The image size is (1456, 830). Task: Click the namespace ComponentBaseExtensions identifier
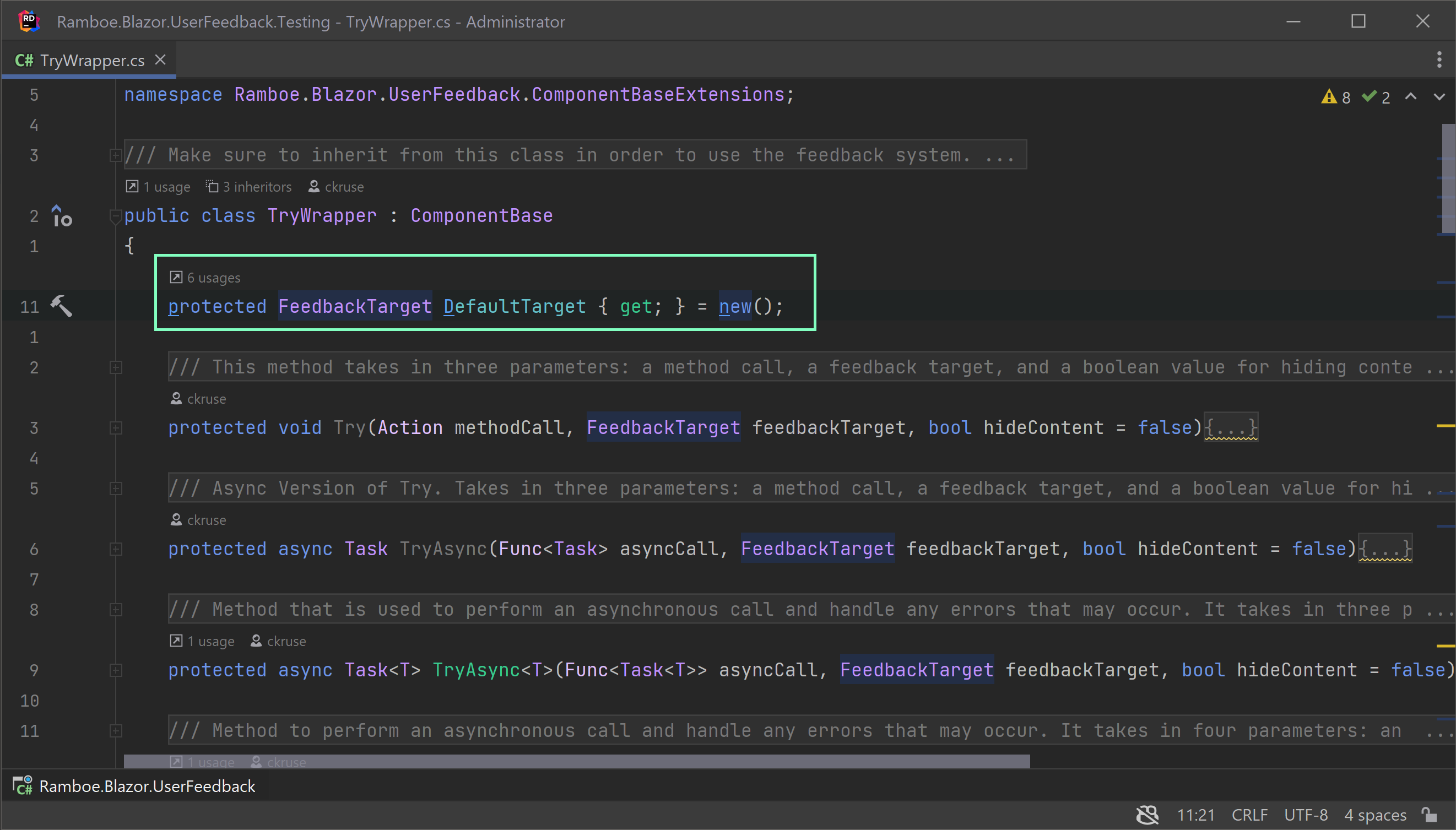point(658,94)
